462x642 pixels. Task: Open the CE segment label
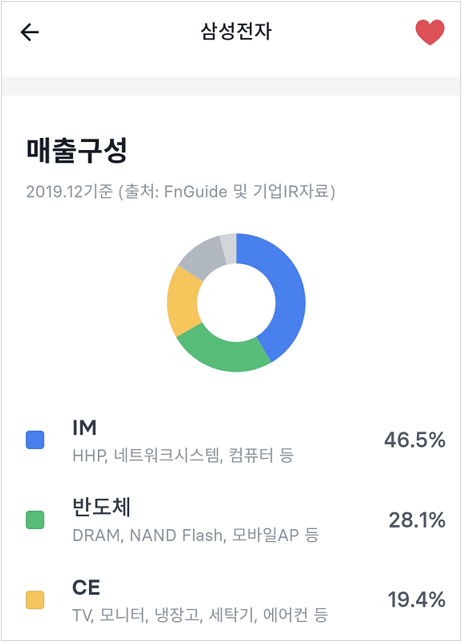(86, 588)
